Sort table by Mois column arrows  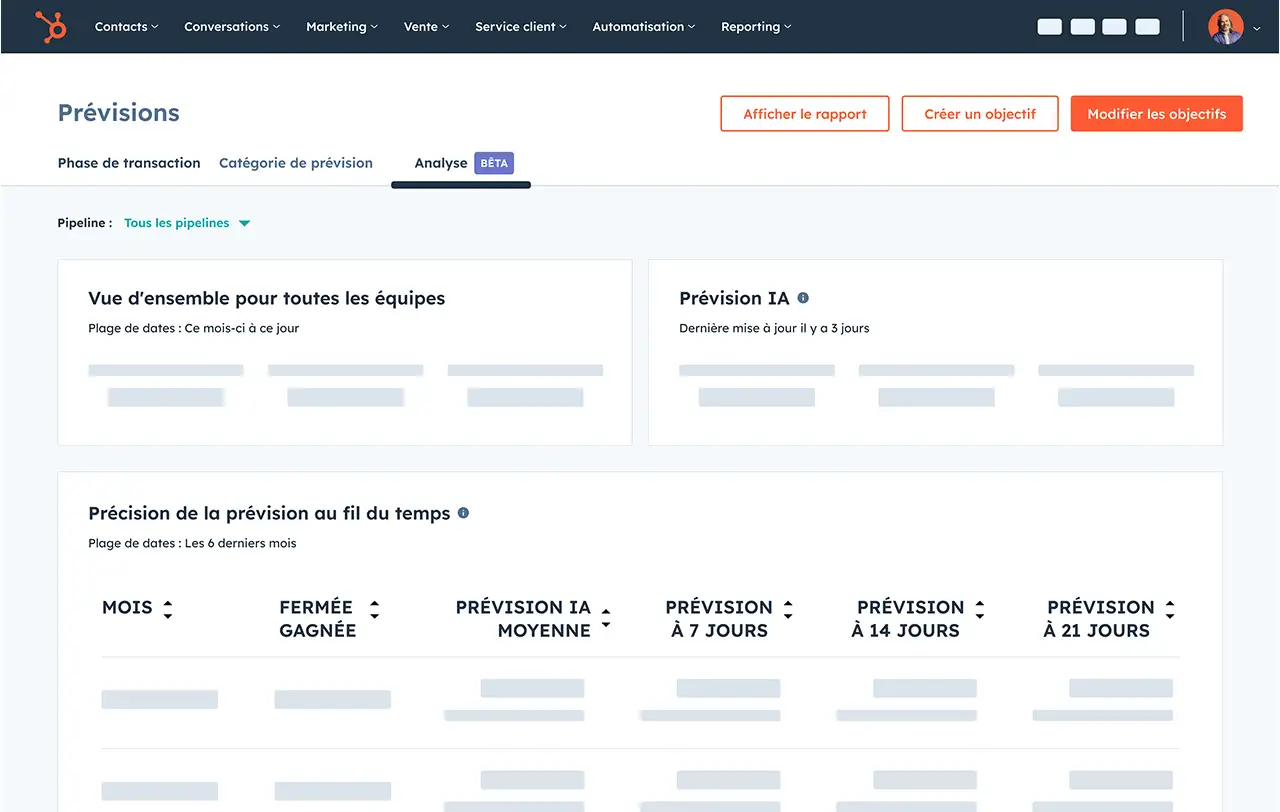coord(167,609)
